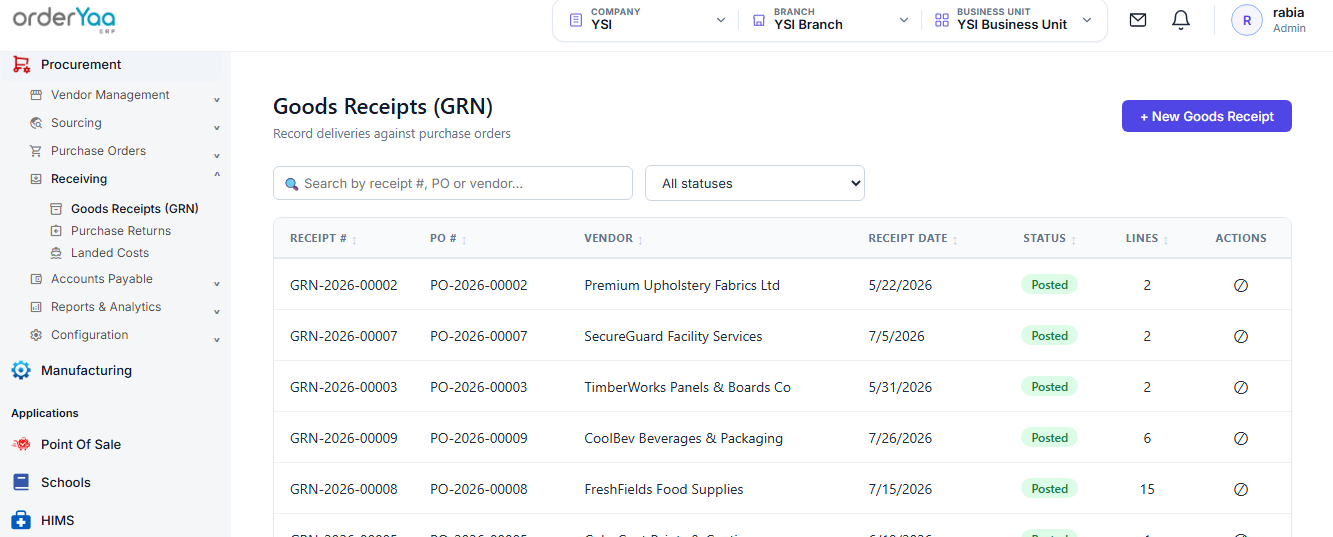Click the action icon for GRN-2026-00003
The image size is (1333, 537).
(x=1241, y=387)
